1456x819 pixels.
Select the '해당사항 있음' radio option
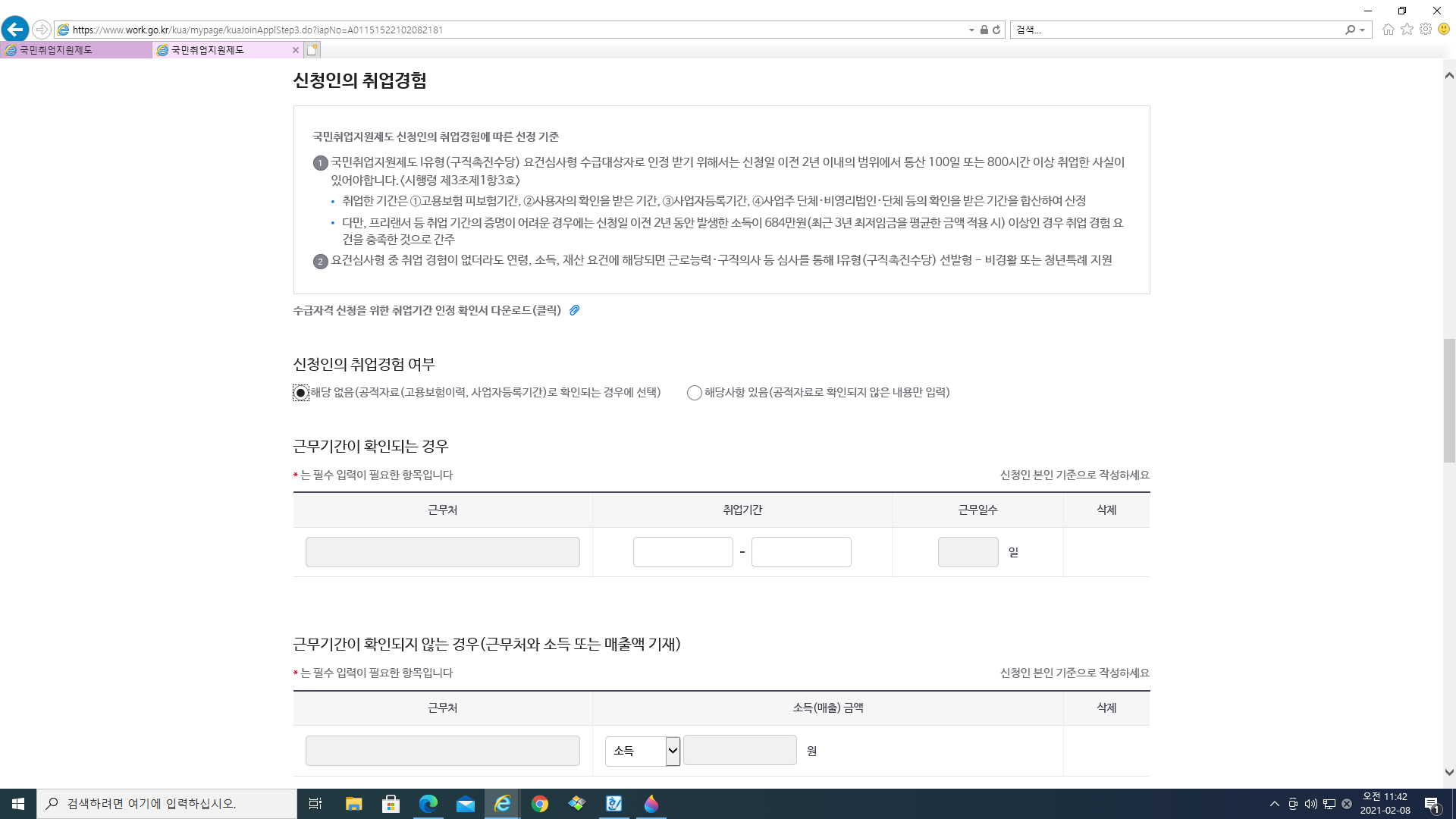coord(694,393)
